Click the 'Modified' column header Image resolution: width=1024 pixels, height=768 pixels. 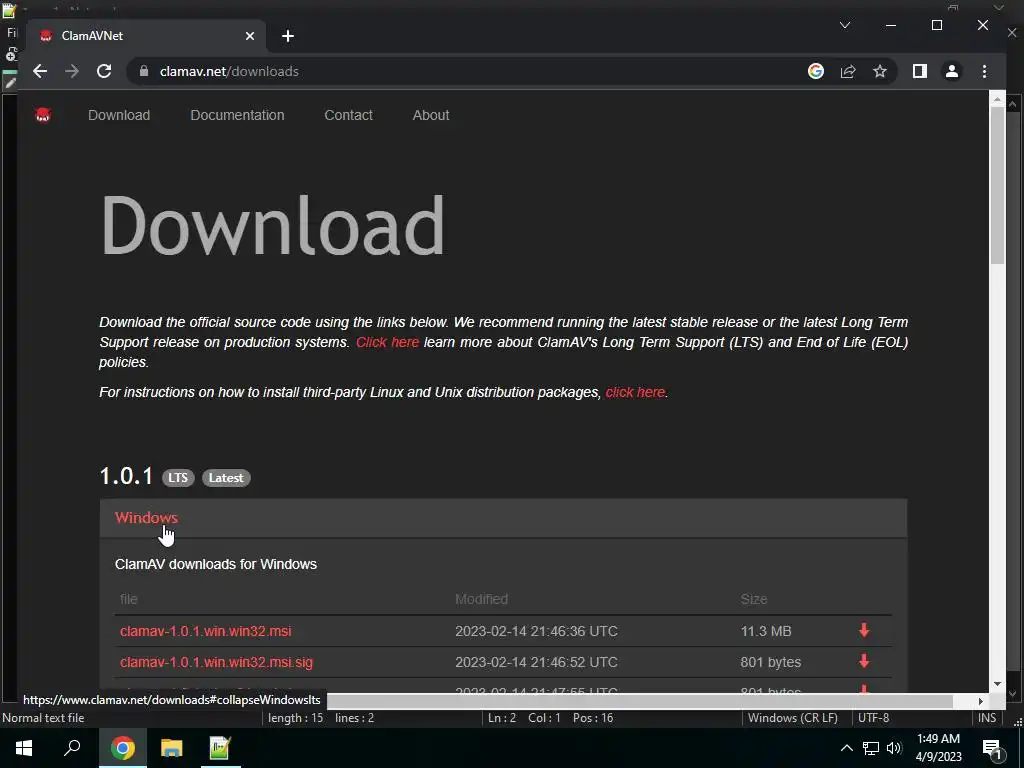click(x=481, y=599)
